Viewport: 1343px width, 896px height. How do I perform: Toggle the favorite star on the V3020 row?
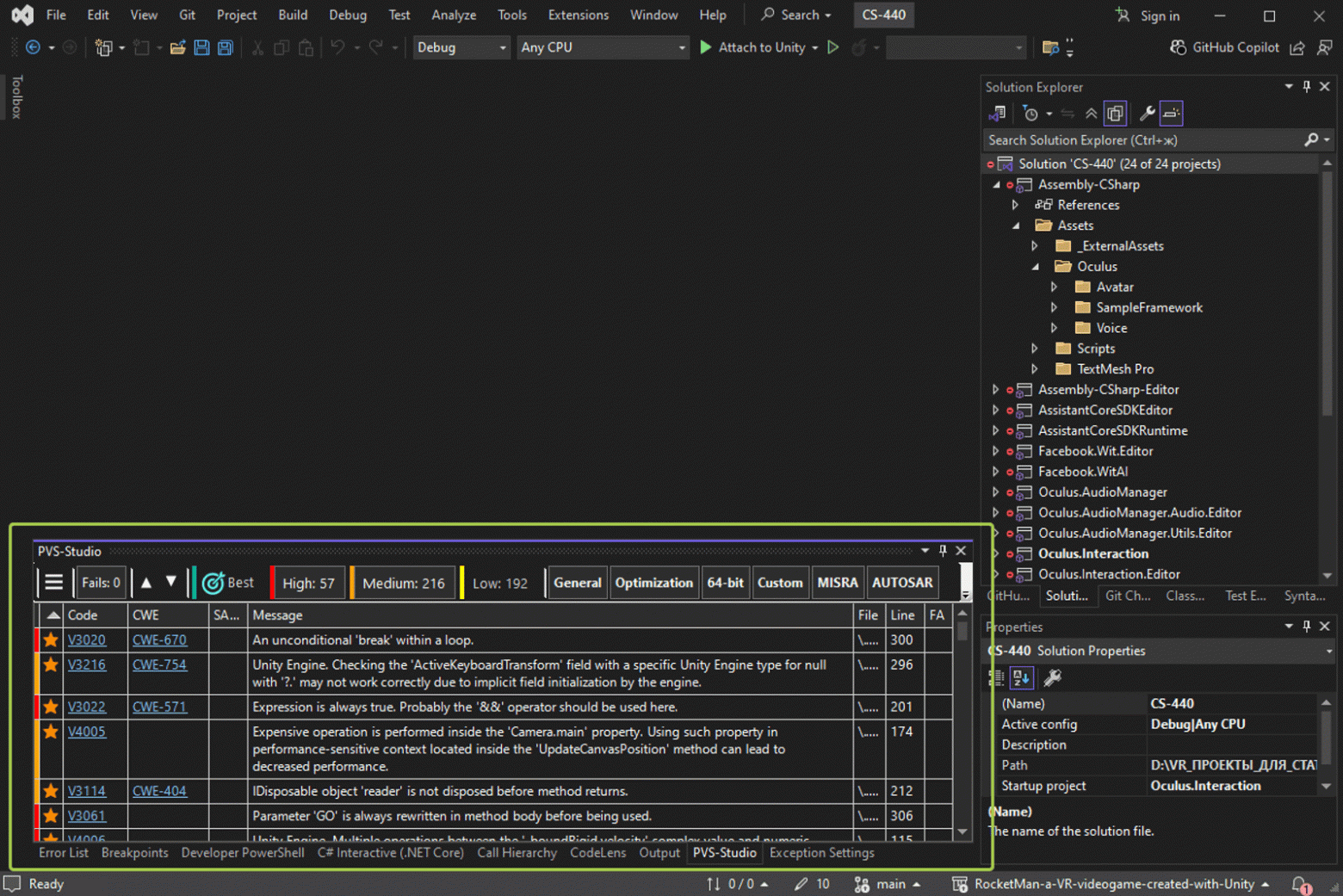click(51, 640)
